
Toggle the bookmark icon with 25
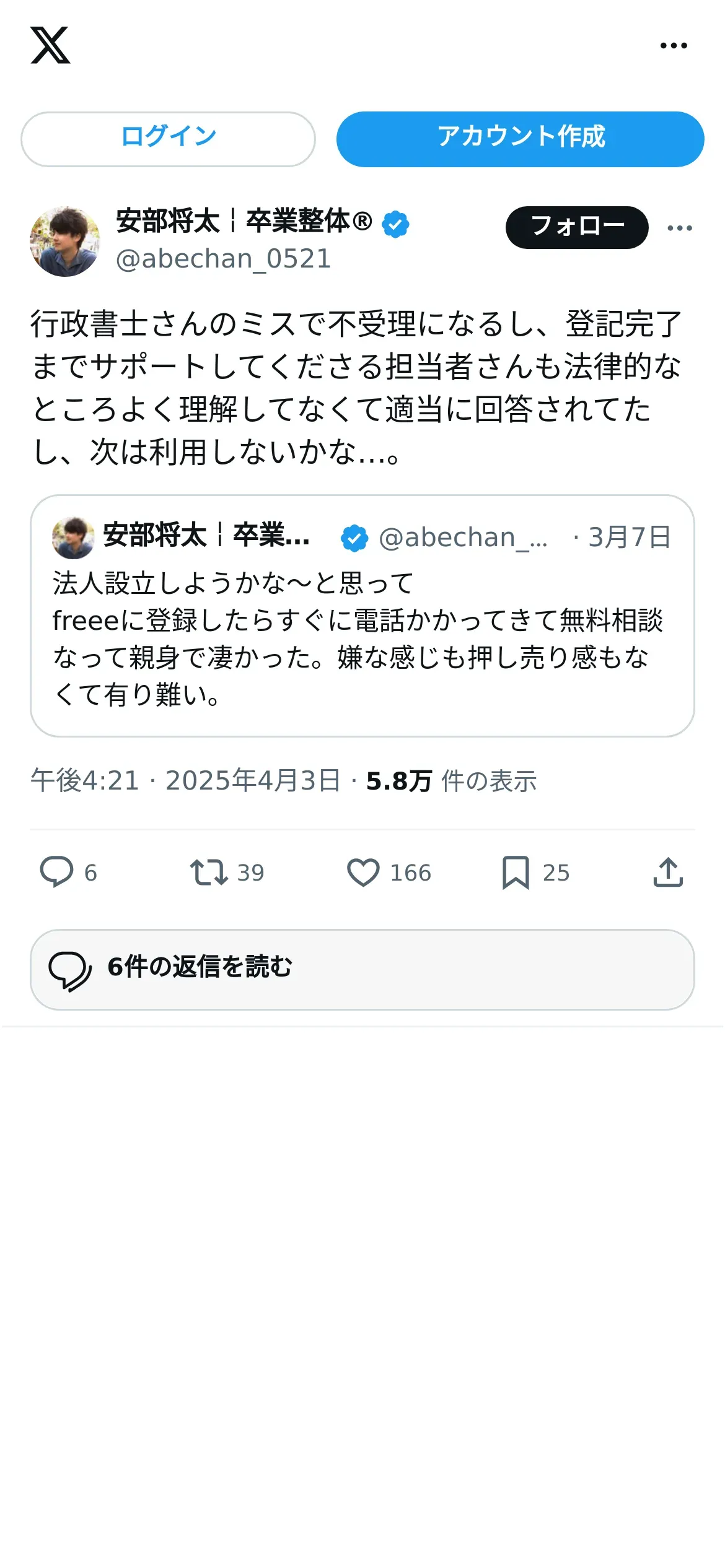pos(516,873)
